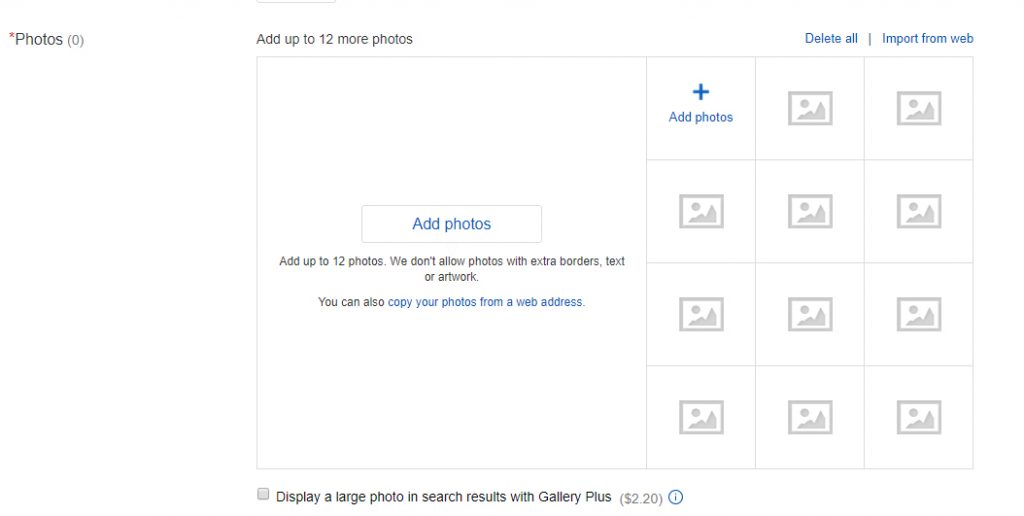
Task: Open the Delete all link
Action: coord(831,39)
